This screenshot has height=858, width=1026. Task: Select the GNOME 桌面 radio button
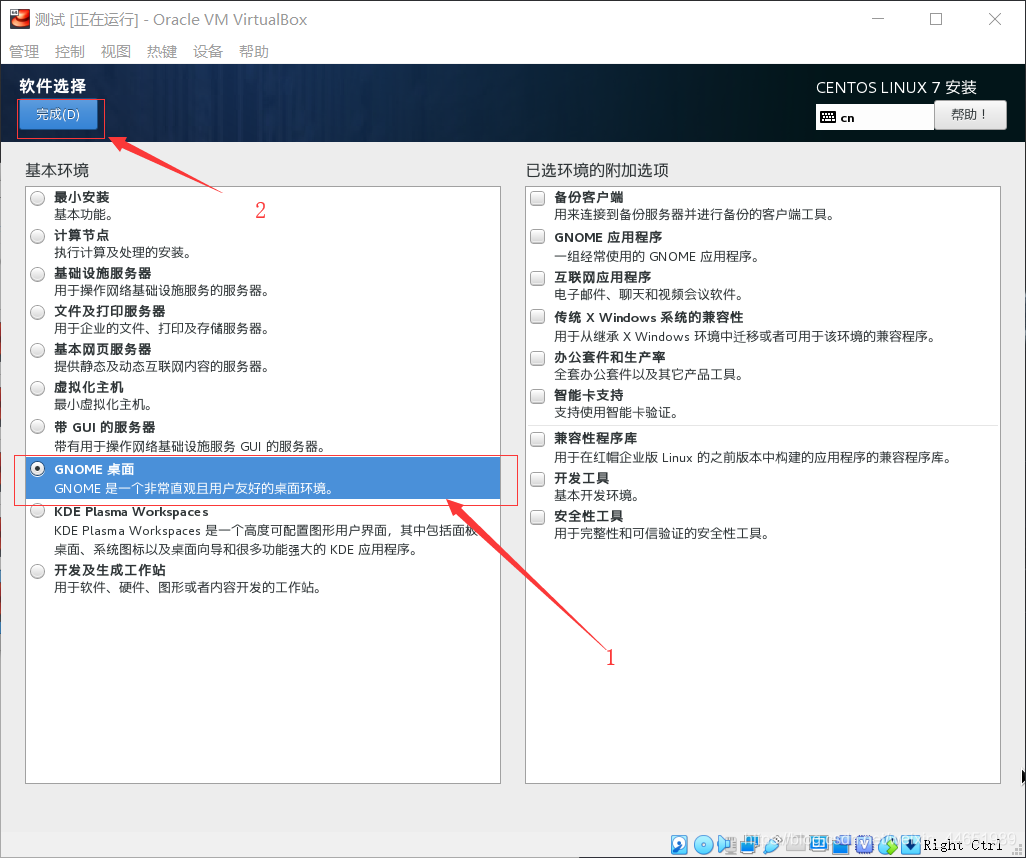coord(38,469)
